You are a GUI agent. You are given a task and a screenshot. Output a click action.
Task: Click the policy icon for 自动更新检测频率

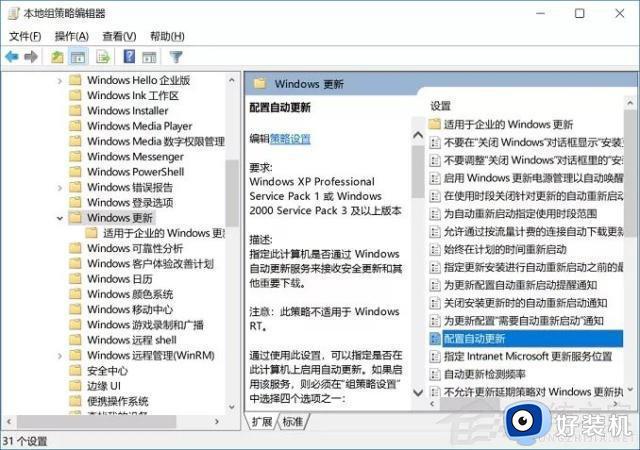(x=435, y=374)
